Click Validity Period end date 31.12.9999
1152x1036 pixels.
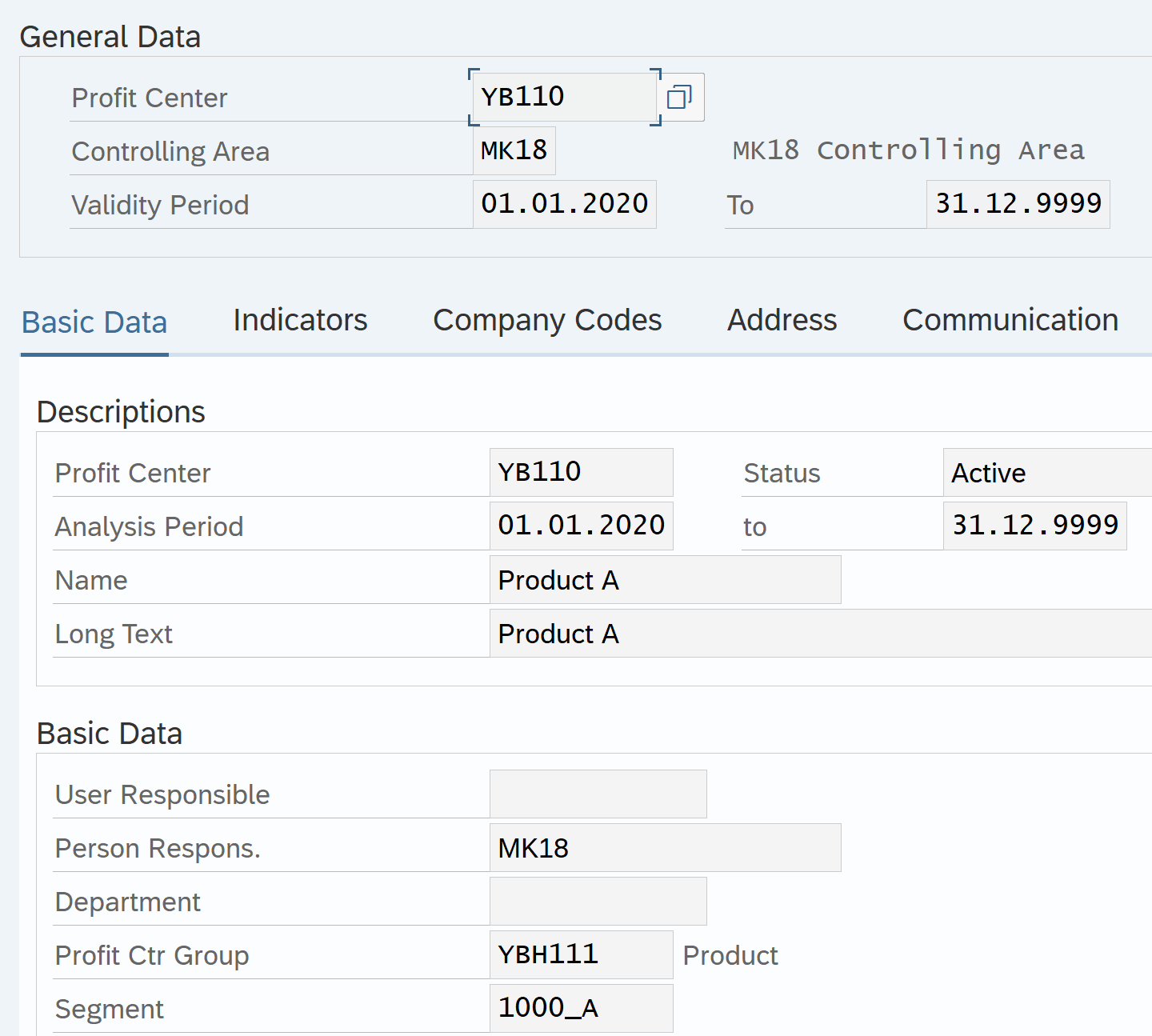(1018, 204)
